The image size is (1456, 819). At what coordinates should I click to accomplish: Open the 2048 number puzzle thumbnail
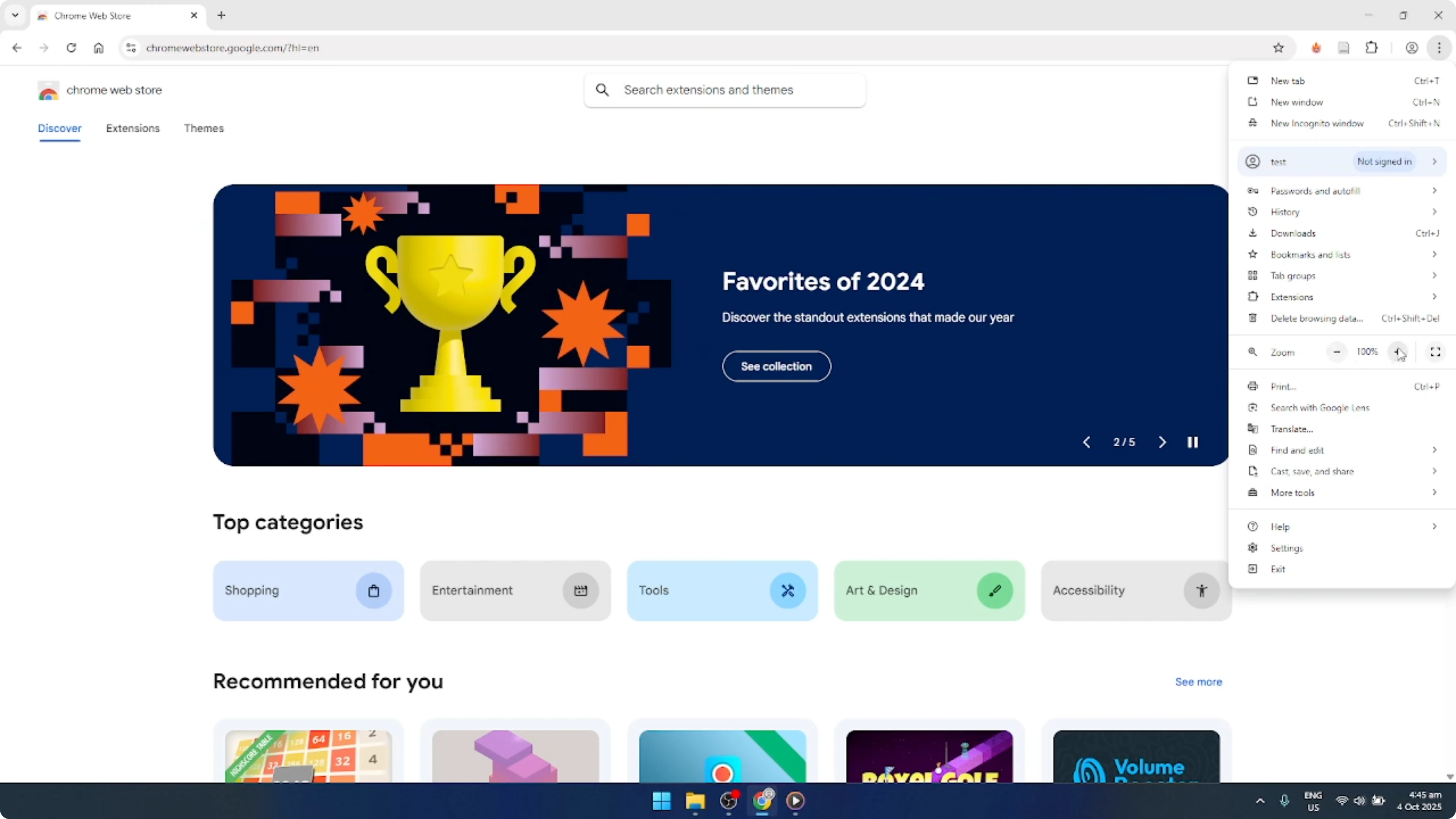309,757
